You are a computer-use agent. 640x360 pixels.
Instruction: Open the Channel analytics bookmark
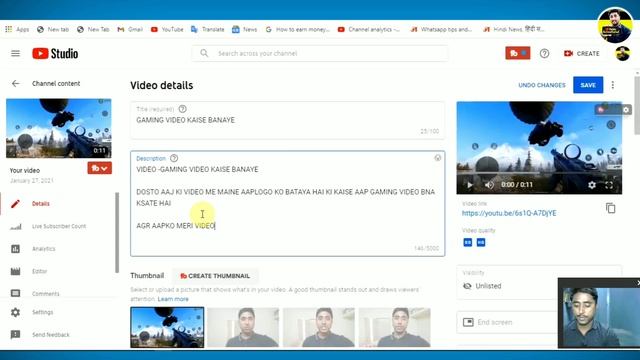pyautogui.click(x=369, y=29)
